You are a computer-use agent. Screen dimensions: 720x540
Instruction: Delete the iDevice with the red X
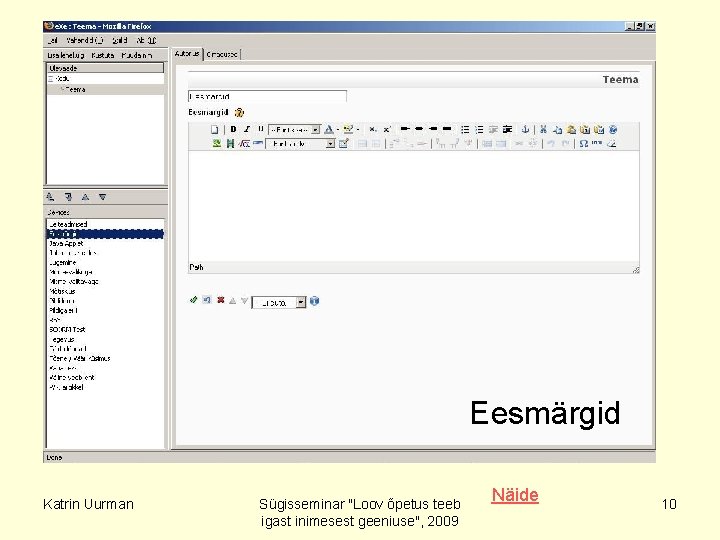(220, 300)
